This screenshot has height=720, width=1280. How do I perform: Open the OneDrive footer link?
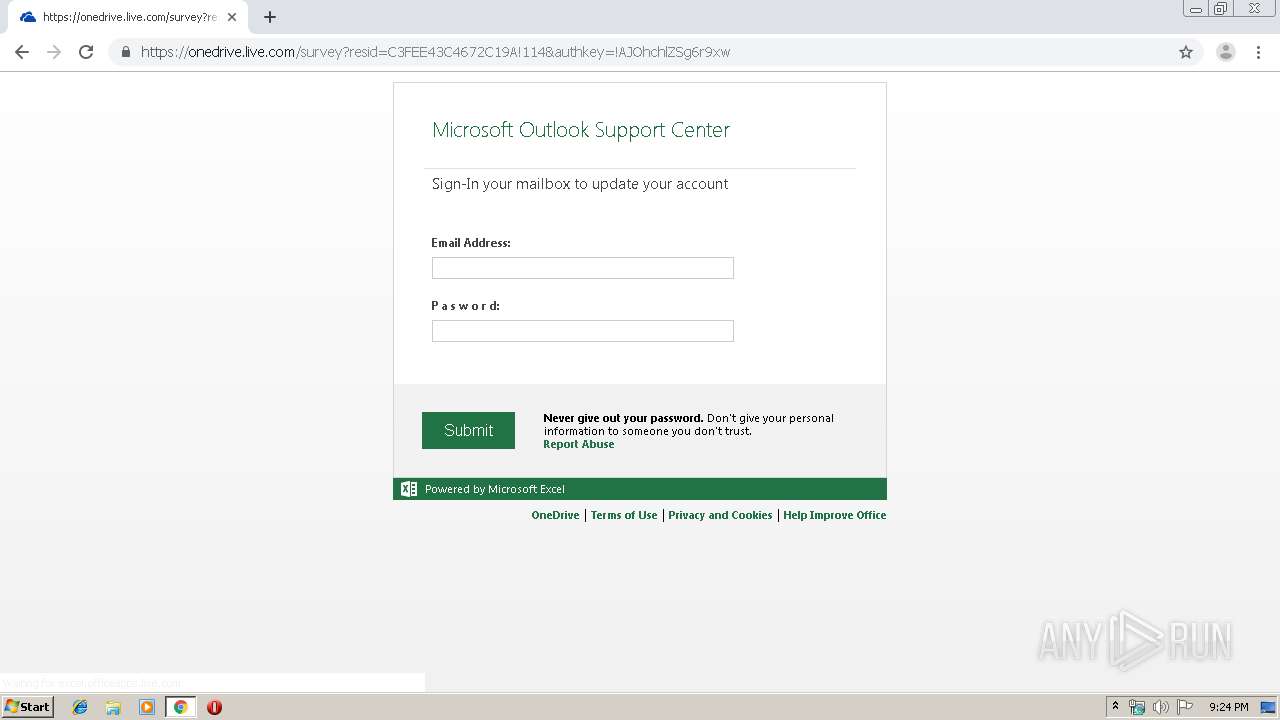tap(555, 515)
